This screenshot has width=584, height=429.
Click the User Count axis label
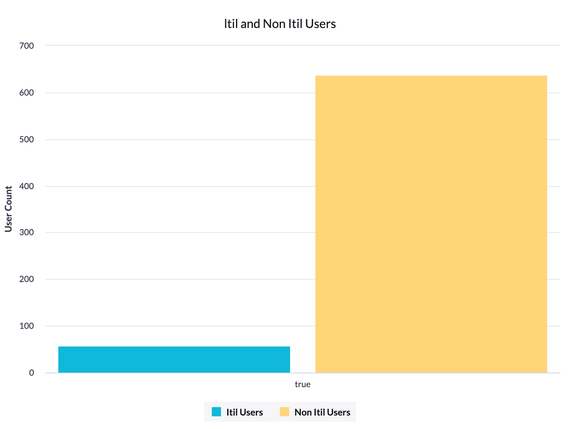(8, 209)
